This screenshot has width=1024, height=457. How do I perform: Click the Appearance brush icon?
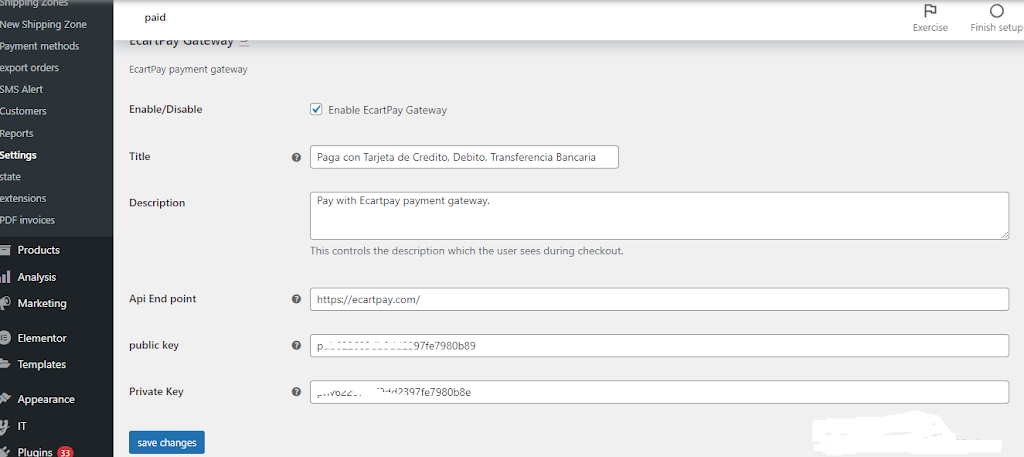pyautogui.click(x=5, y=399)
